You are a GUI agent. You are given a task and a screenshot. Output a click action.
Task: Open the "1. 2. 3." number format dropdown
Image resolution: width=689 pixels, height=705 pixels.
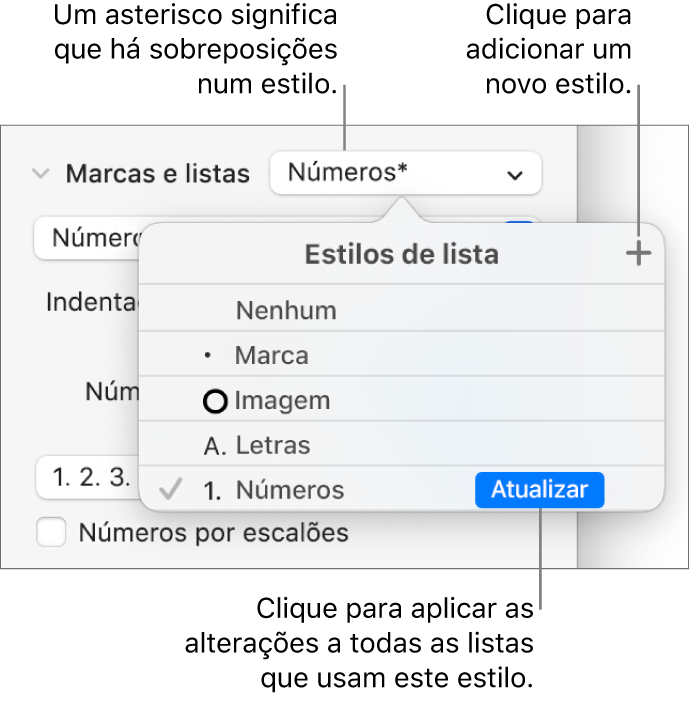(85, 477)
